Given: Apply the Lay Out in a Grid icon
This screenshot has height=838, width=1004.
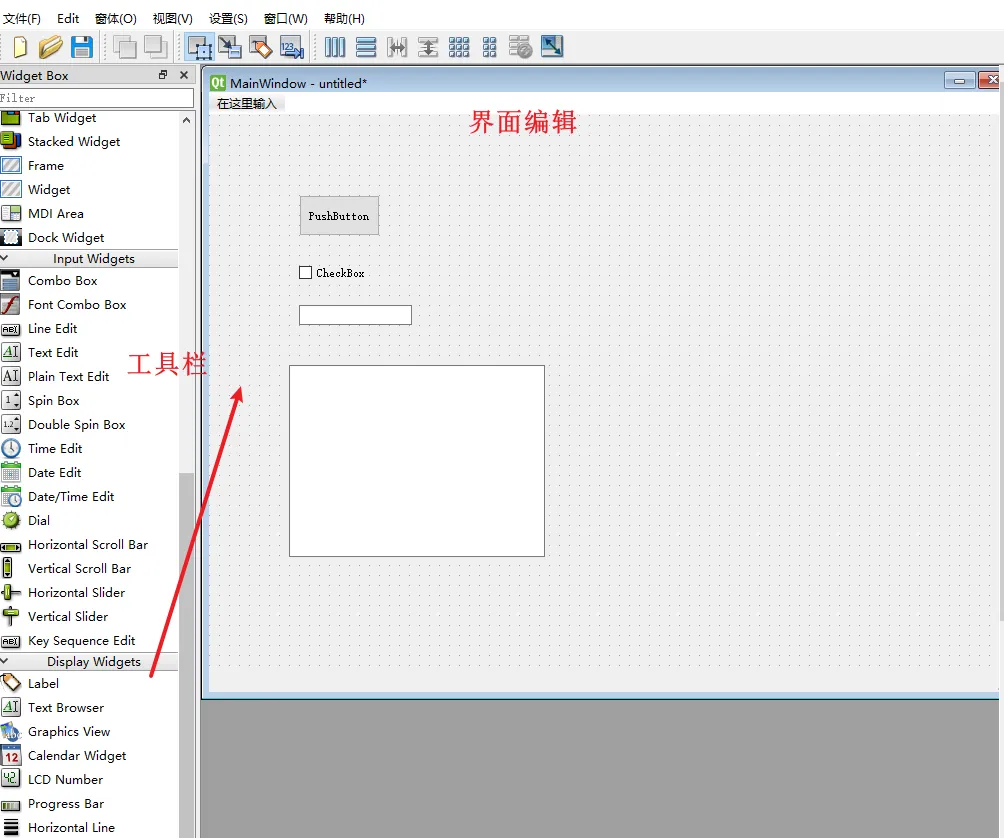Looking at the screenshot, I should click(x=458, y=47).
